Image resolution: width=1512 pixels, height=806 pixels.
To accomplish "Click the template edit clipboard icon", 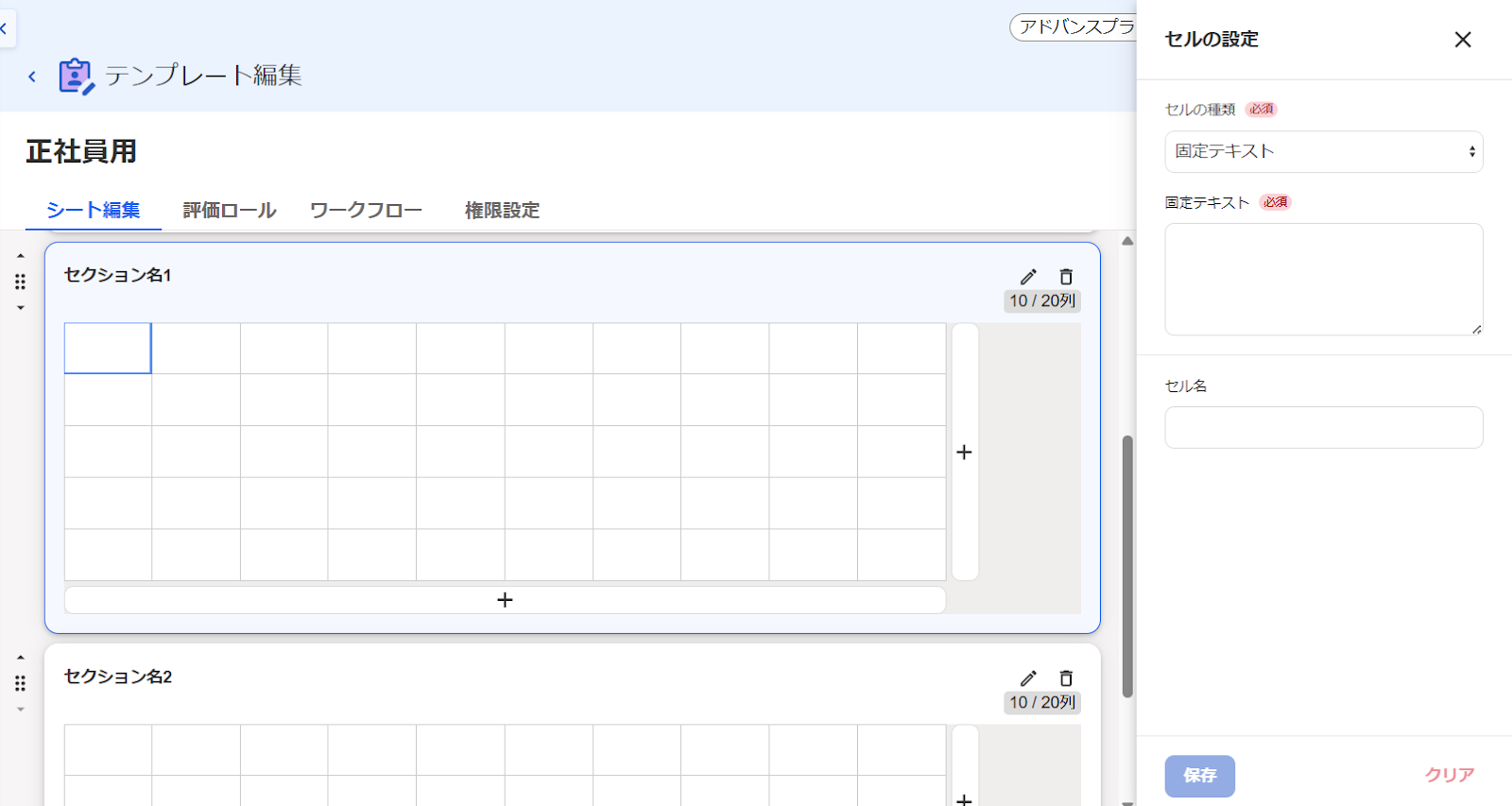I will [77, 77].
